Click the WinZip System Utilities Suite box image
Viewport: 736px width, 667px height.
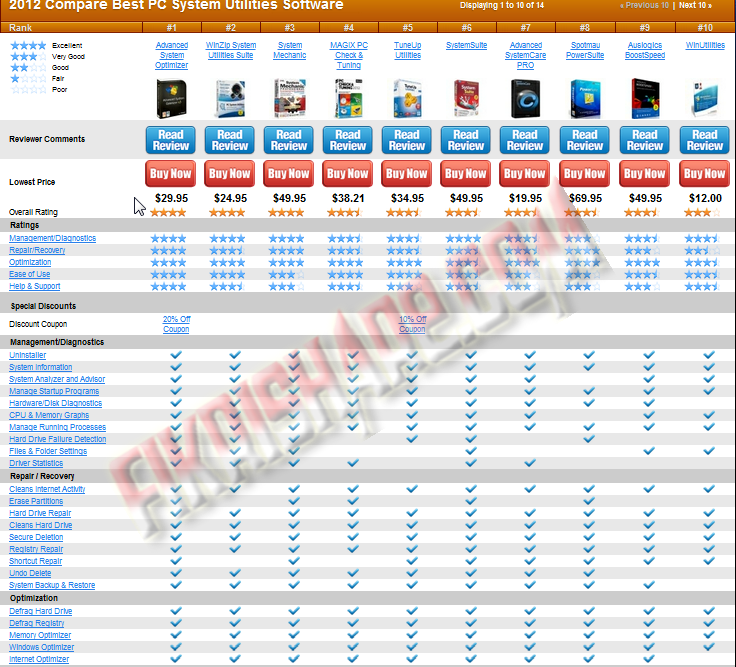point(230,99)
